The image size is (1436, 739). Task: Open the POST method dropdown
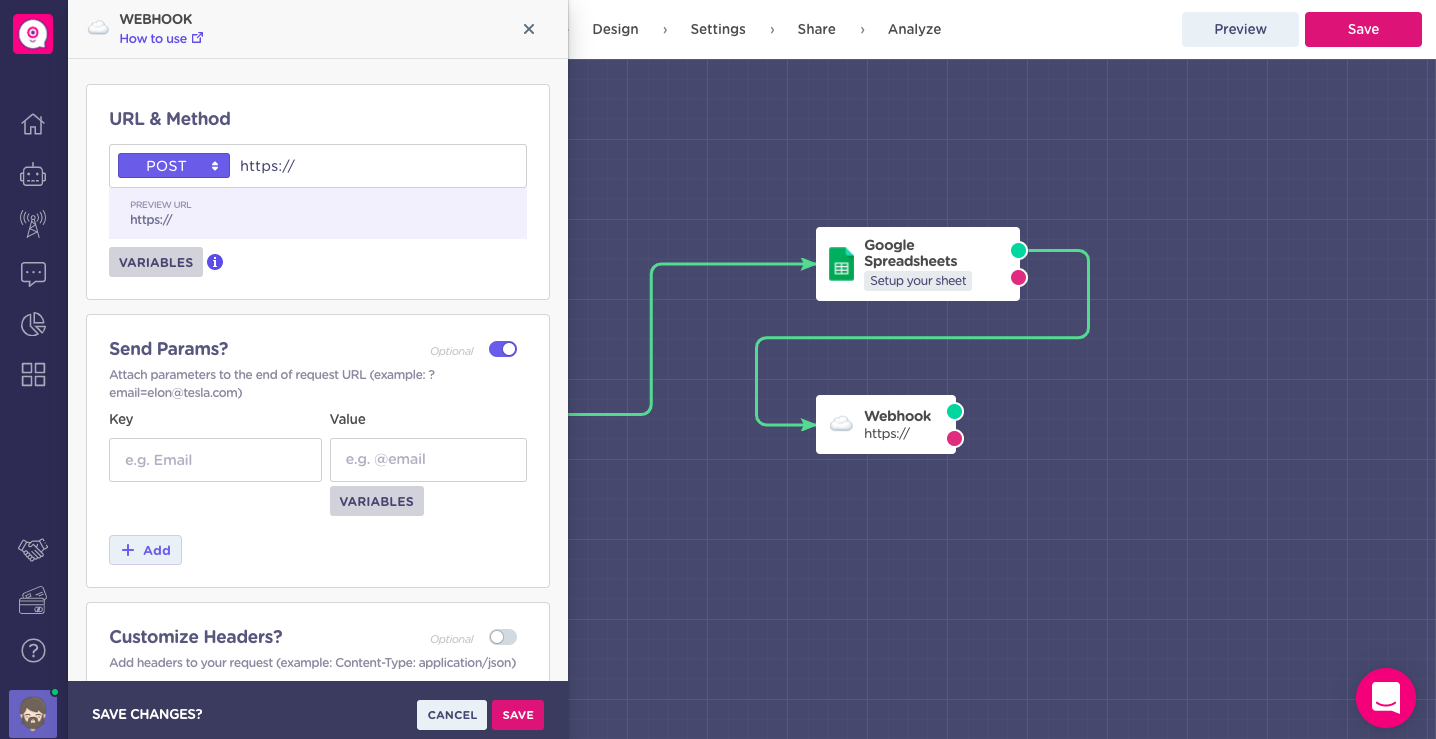174,166
